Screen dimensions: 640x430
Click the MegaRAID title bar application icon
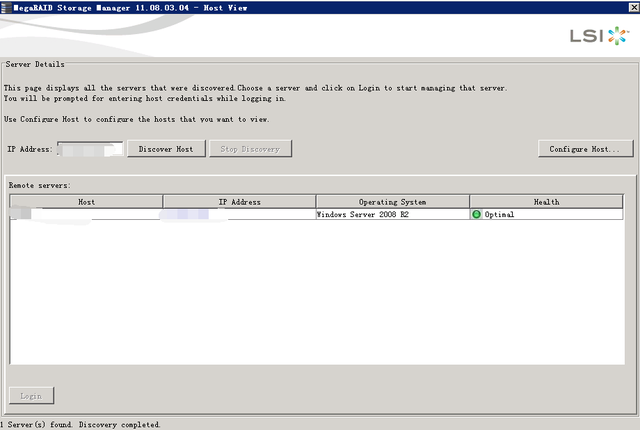coord(6,7)
